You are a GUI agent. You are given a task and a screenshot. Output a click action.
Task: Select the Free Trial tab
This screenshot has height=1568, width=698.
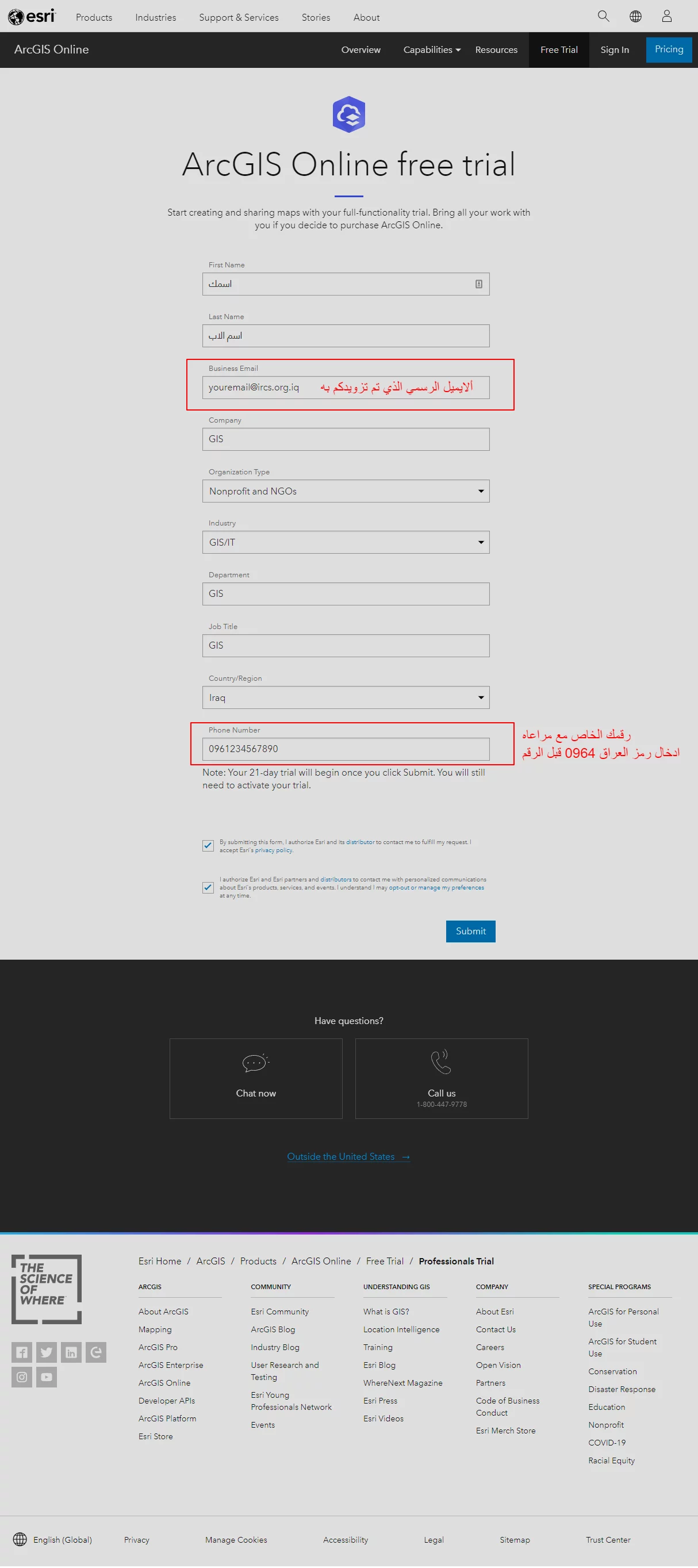(x=559, y=50)
